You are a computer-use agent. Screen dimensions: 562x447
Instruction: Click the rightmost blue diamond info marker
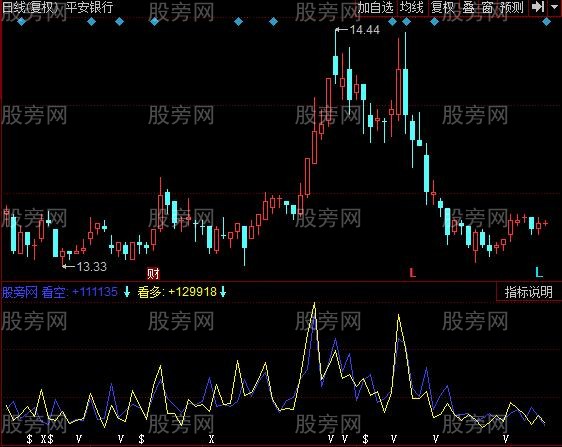point(546,22)
